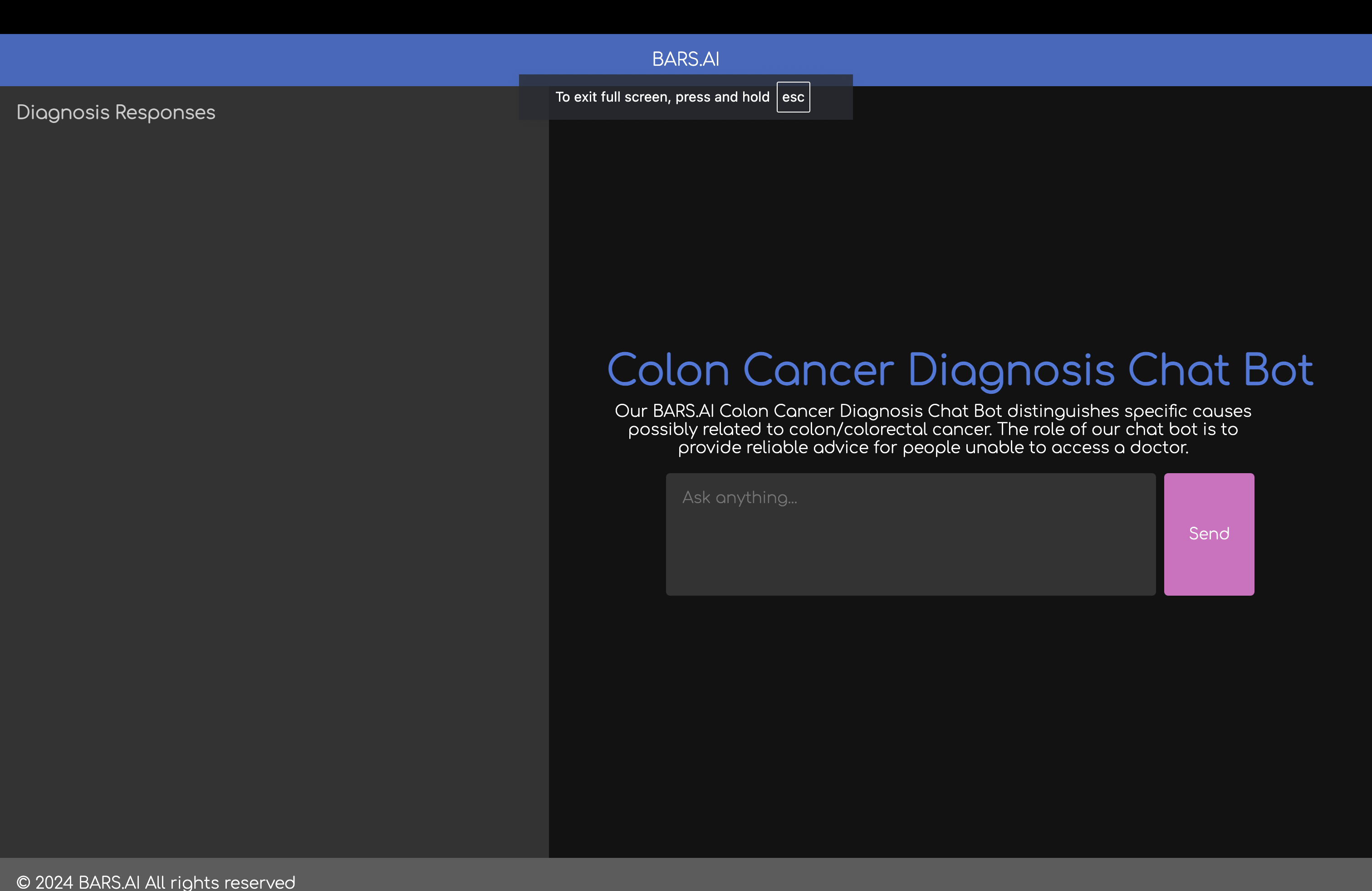Viewport: 1372px width, 891px height.
Task: Click 'To exit full screen' notice text
Action: [611, 97]
